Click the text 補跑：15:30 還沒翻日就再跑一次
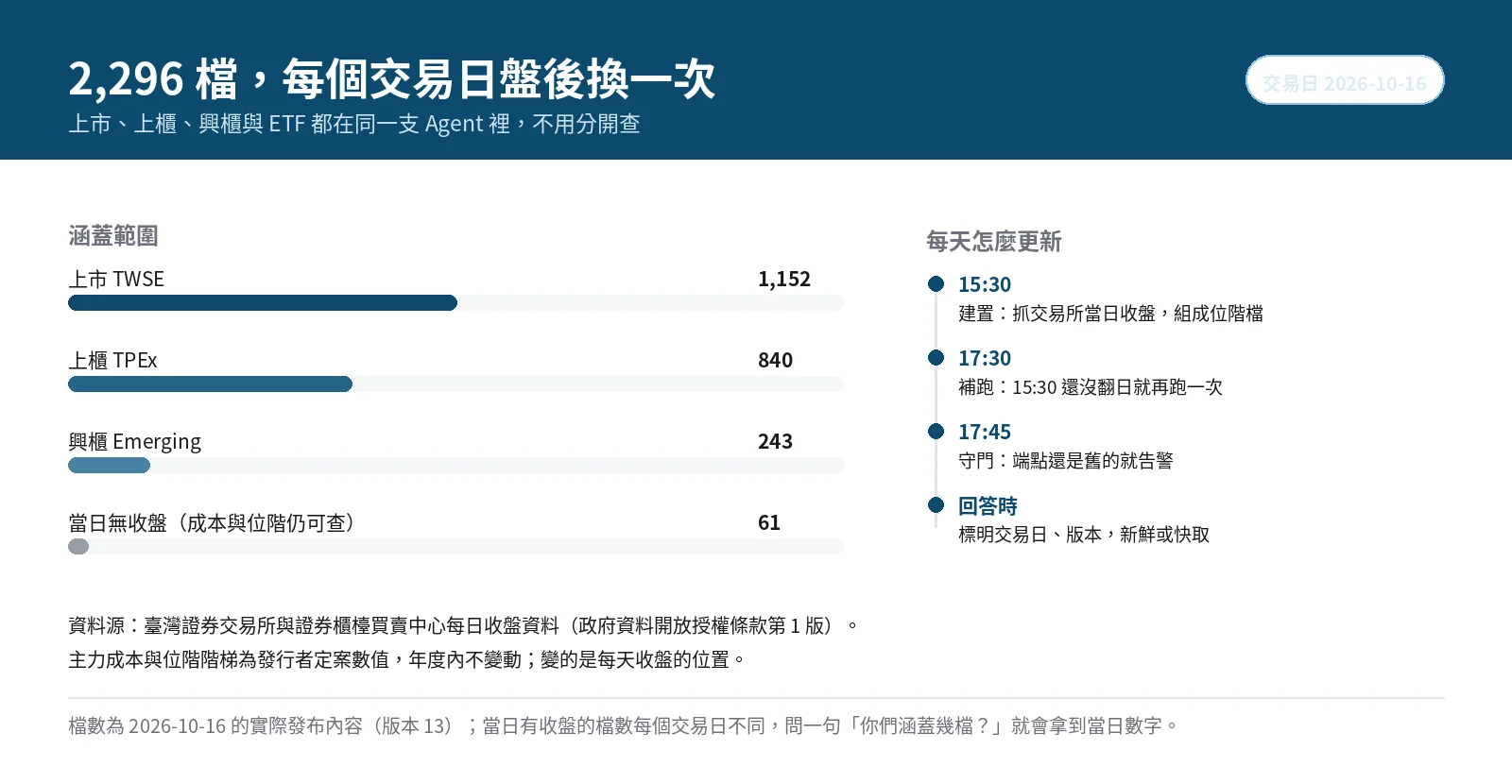 pyautogui.click(x=1091, y=387)
